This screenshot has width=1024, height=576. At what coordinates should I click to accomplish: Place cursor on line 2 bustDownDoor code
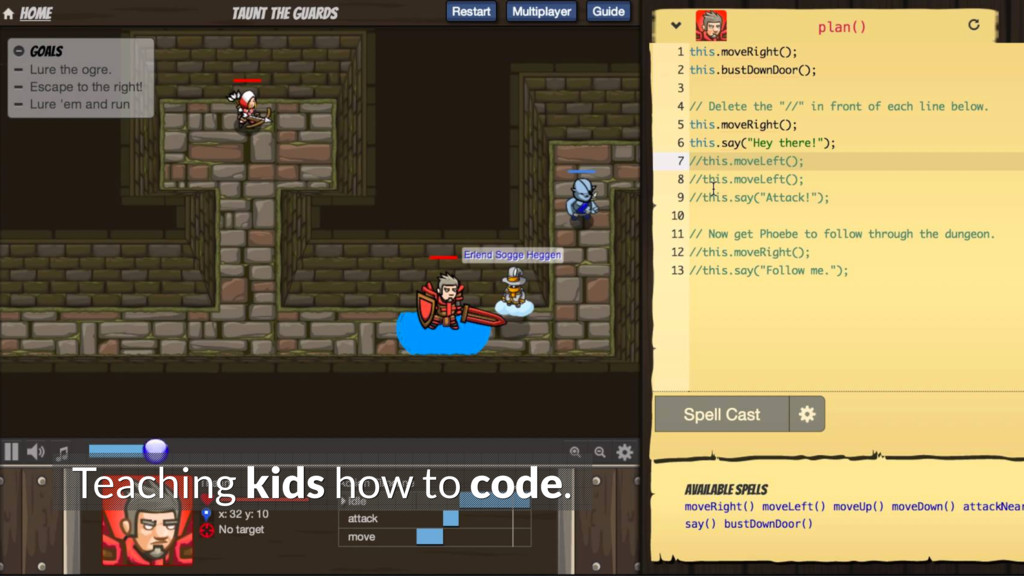pos(752,70)
